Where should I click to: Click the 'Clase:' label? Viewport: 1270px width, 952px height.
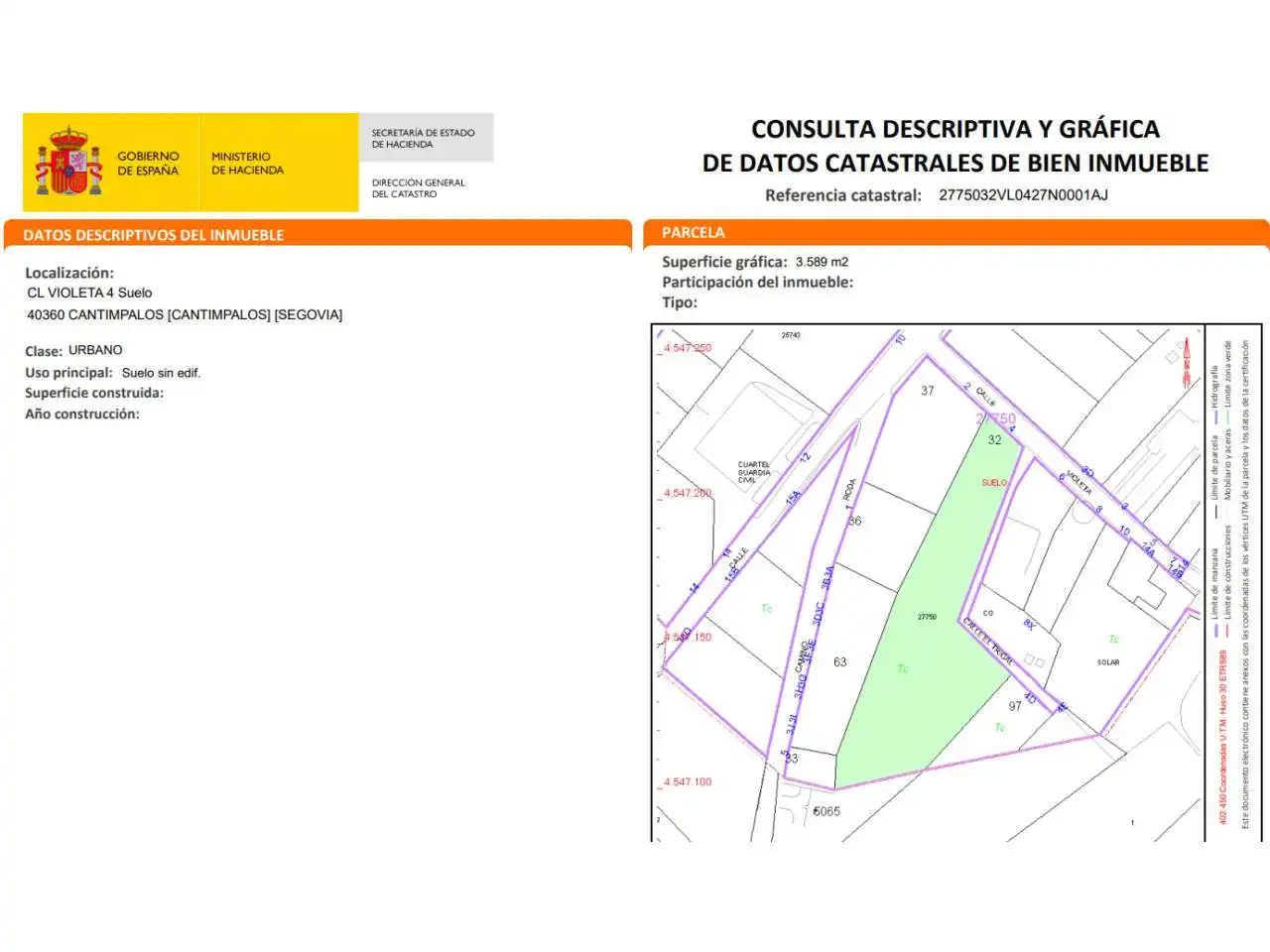click(x=44, y=351)
